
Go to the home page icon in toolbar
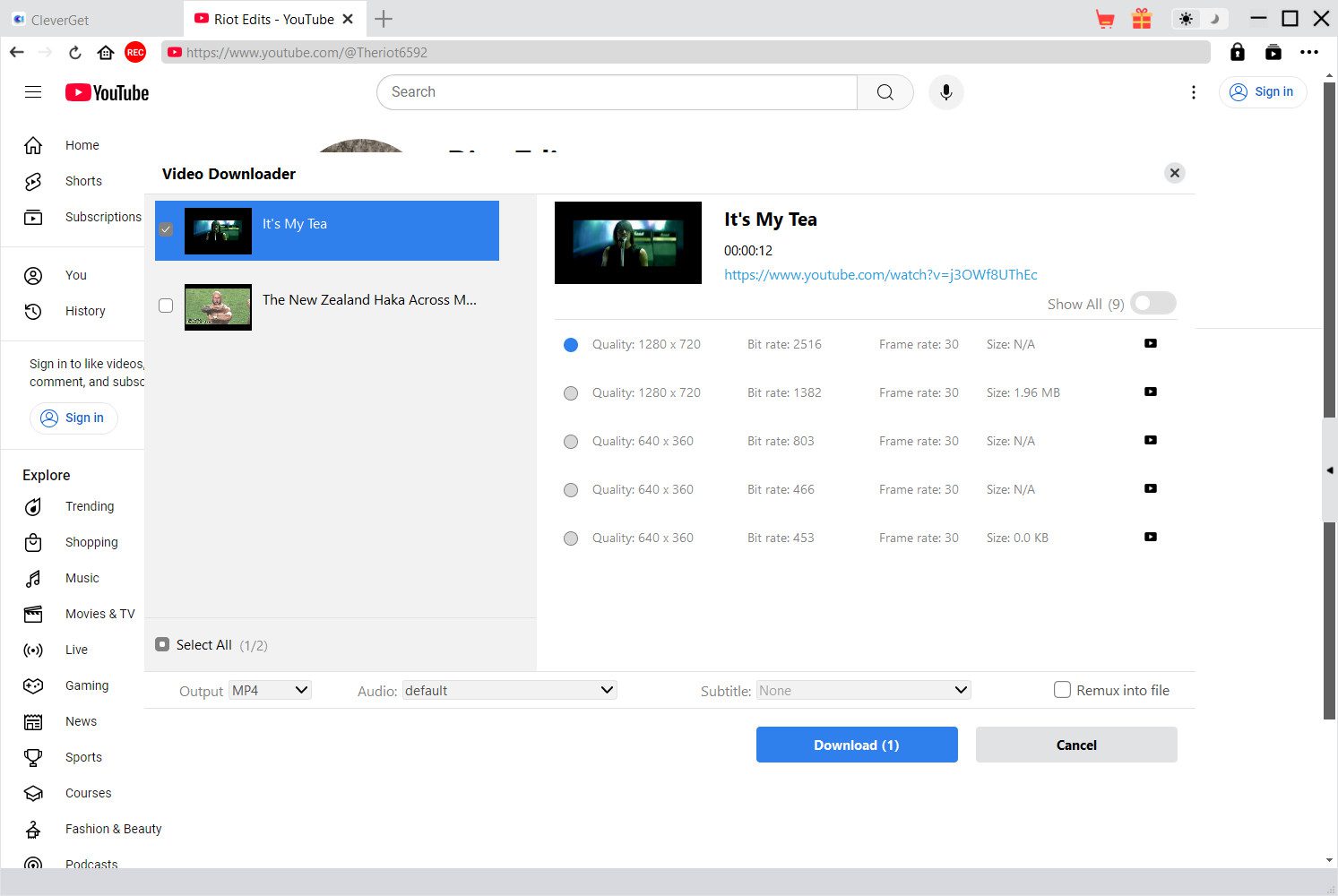(106, 53)
